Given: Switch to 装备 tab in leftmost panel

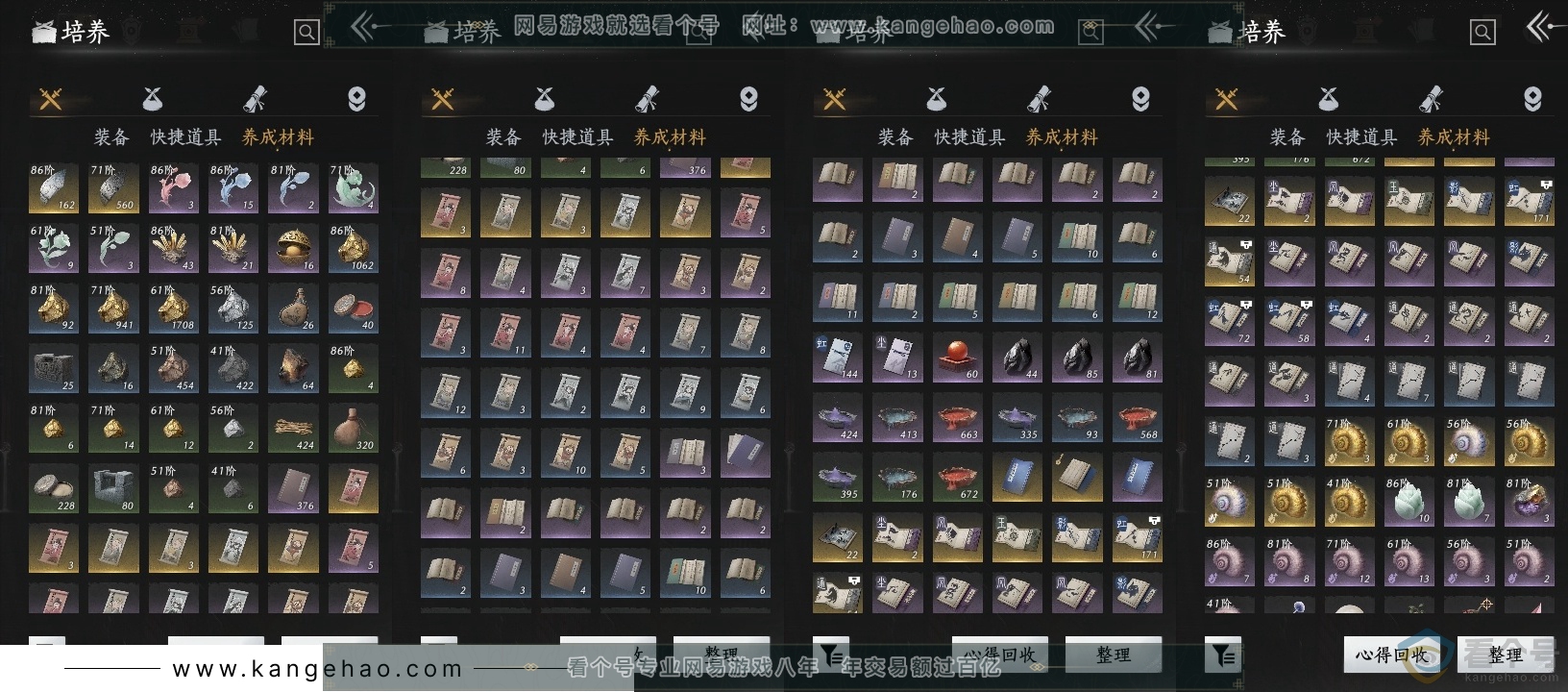Looking at the screenshot, I should [x=111, y=137].
